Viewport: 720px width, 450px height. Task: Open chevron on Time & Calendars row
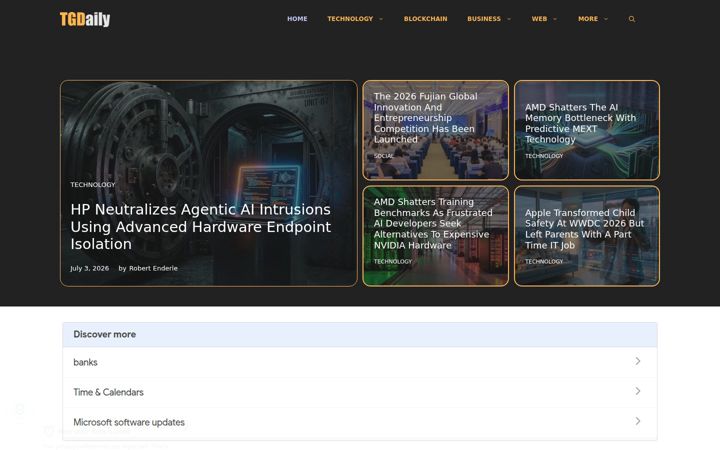point(638,391)
